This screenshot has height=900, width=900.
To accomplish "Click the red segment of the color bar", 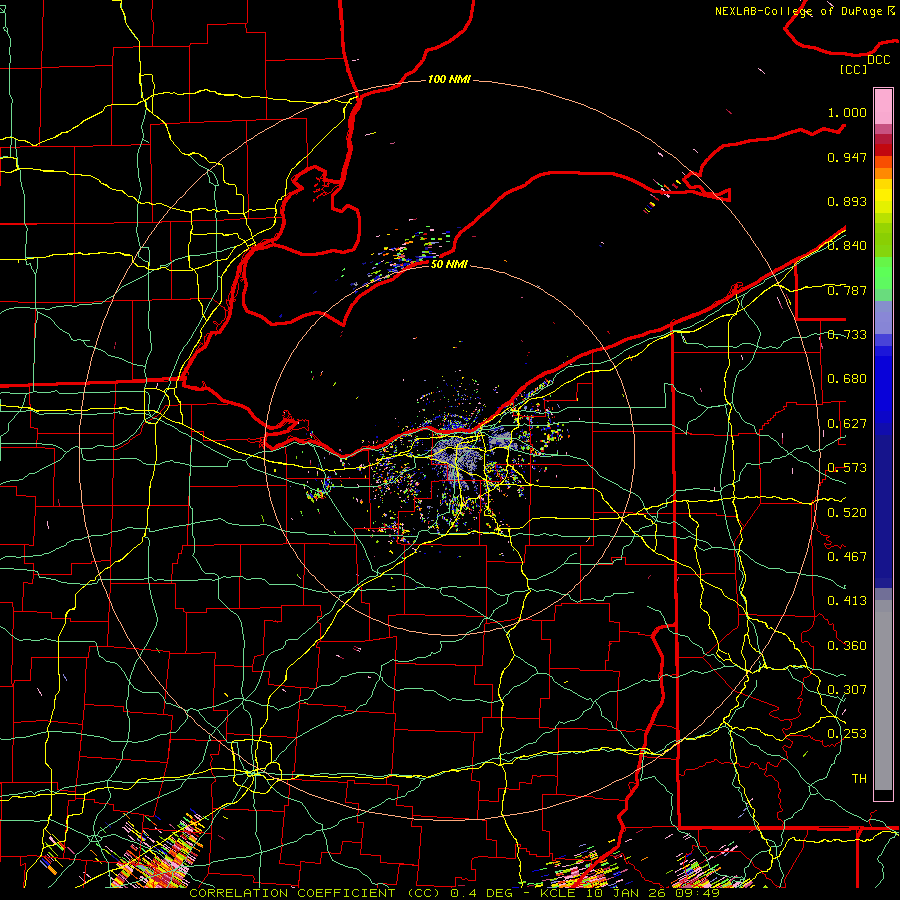I will pyautogui.click(x=883, y=149).
